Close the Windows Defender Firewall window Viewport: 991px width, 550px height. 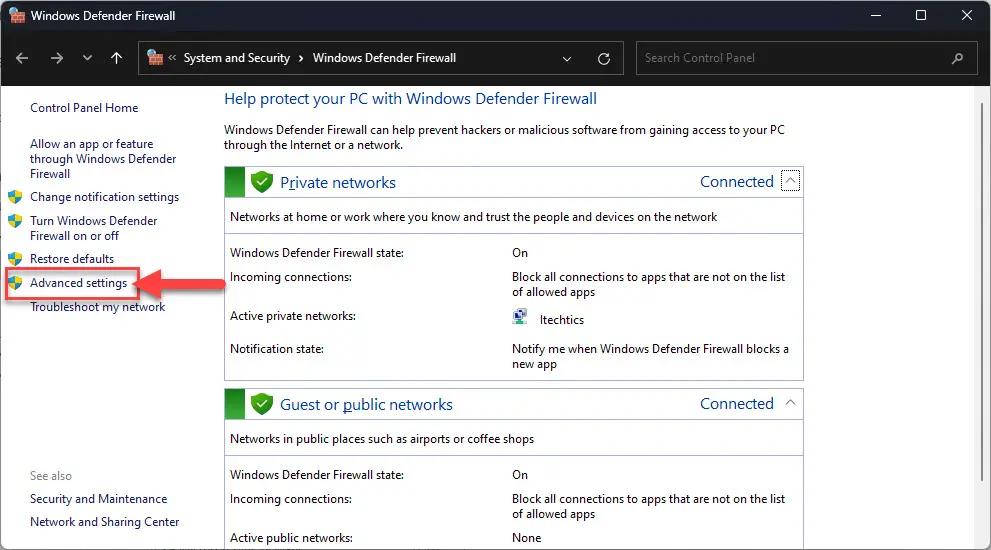(x=967, y=15)
